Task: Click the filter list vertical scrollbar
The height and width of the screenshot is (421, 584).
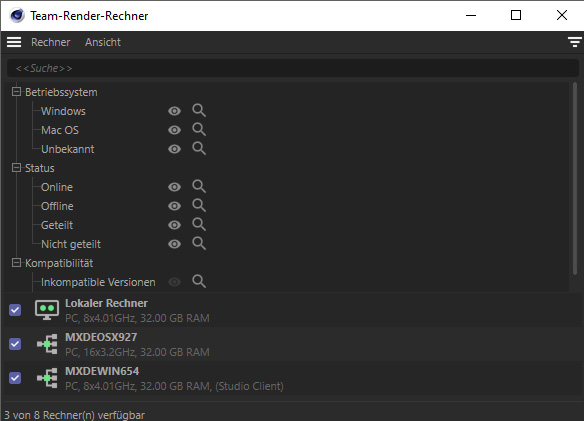Action: tap(575, 179)
